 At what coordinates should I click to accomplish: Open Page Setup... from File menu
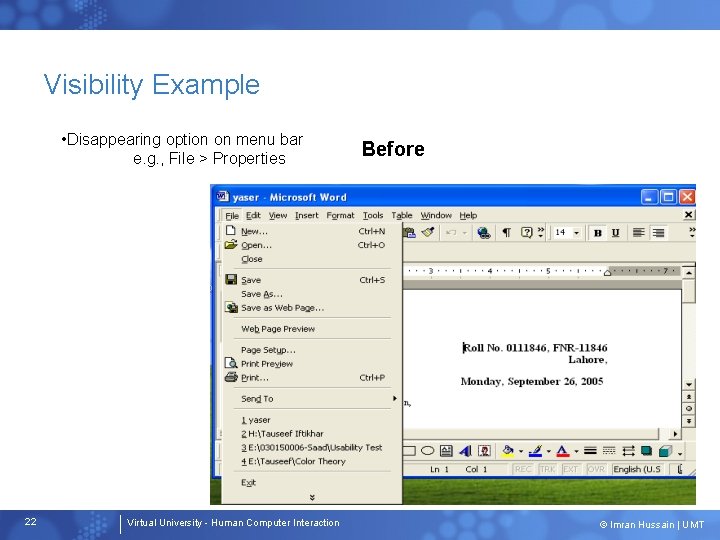point(312,350)
